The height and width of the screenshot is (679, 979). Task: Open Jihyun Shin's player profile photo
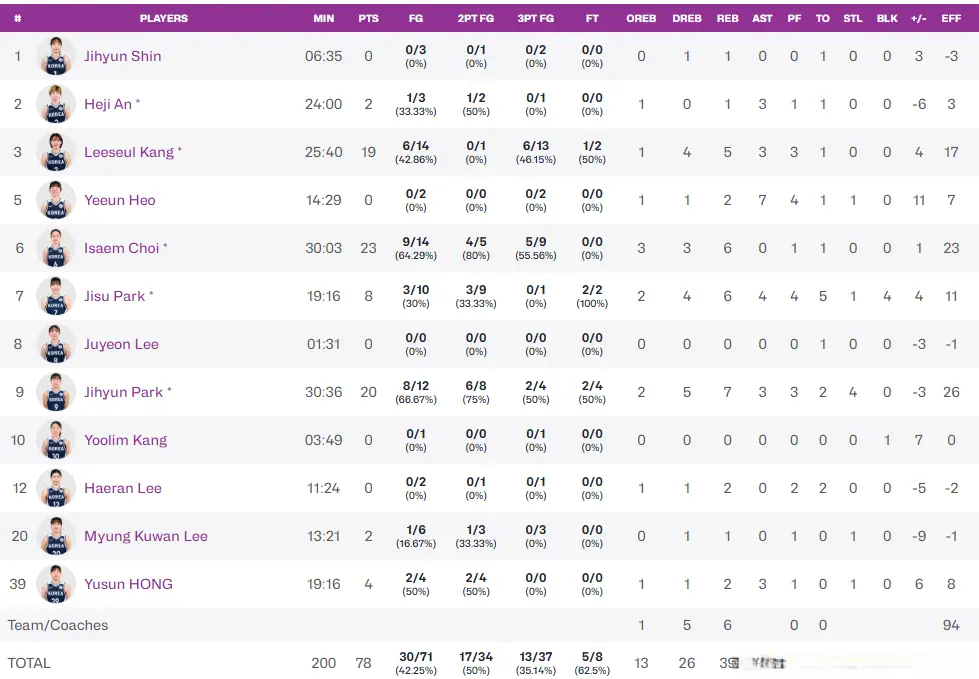coord(56,56)
